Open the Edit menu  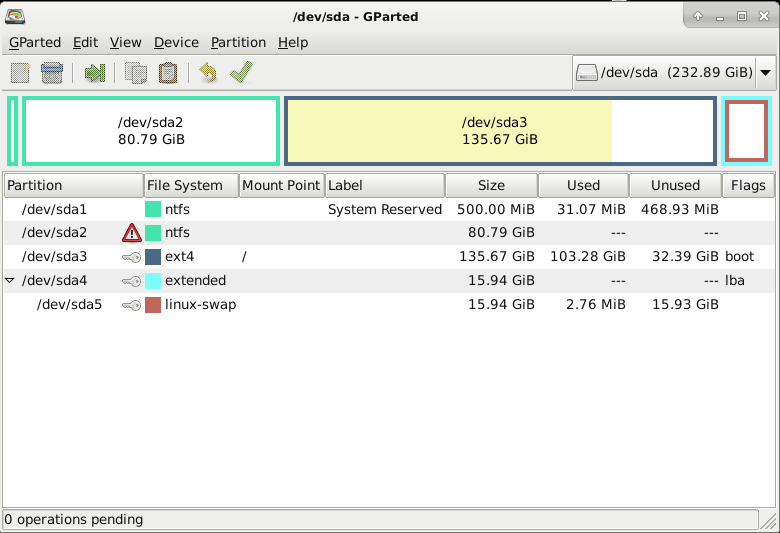click(x=85, y=43)
